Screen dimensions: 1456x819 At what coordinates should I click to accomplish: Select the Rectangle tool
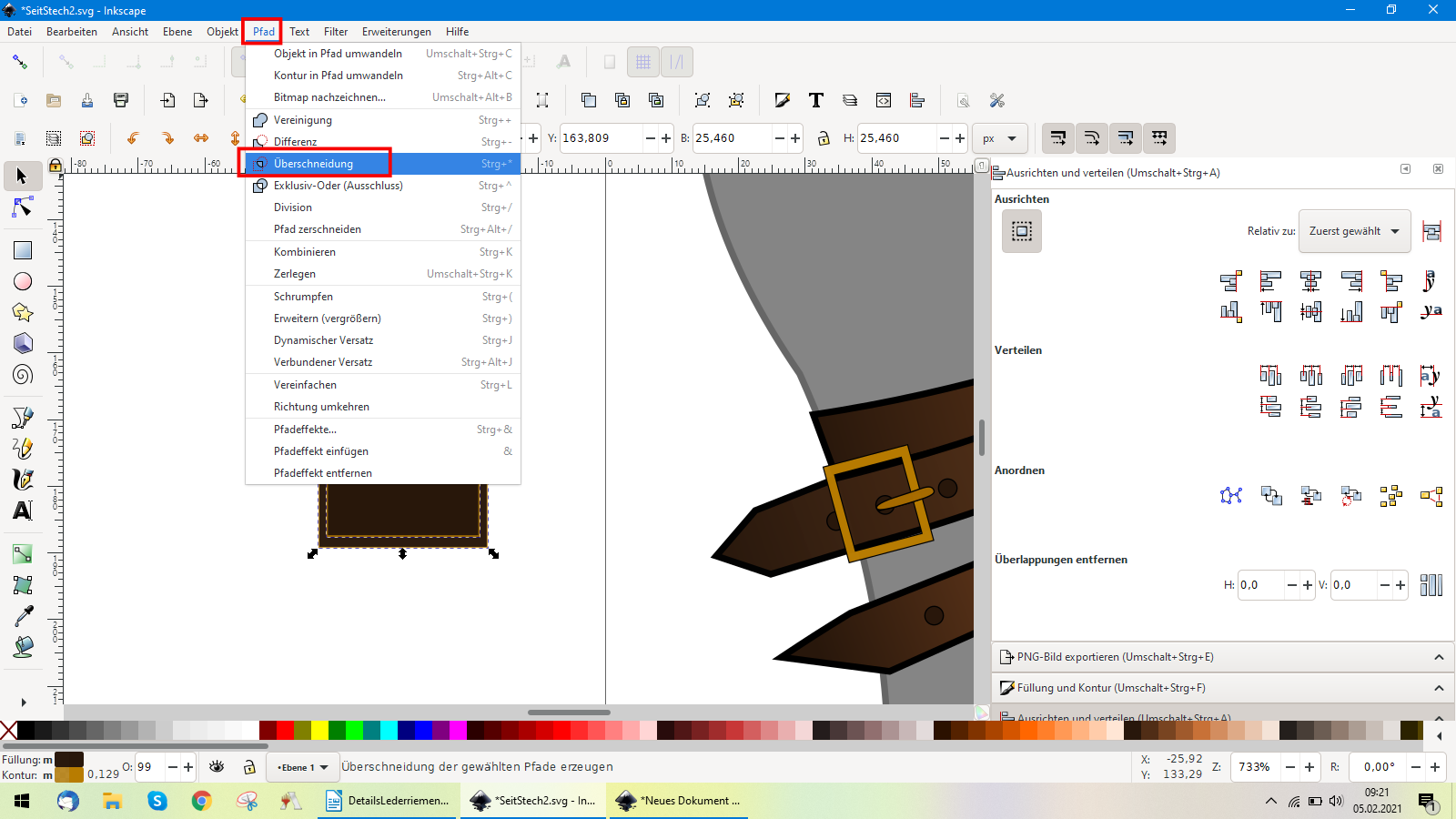pyautogui.click(x=23, y=250)
